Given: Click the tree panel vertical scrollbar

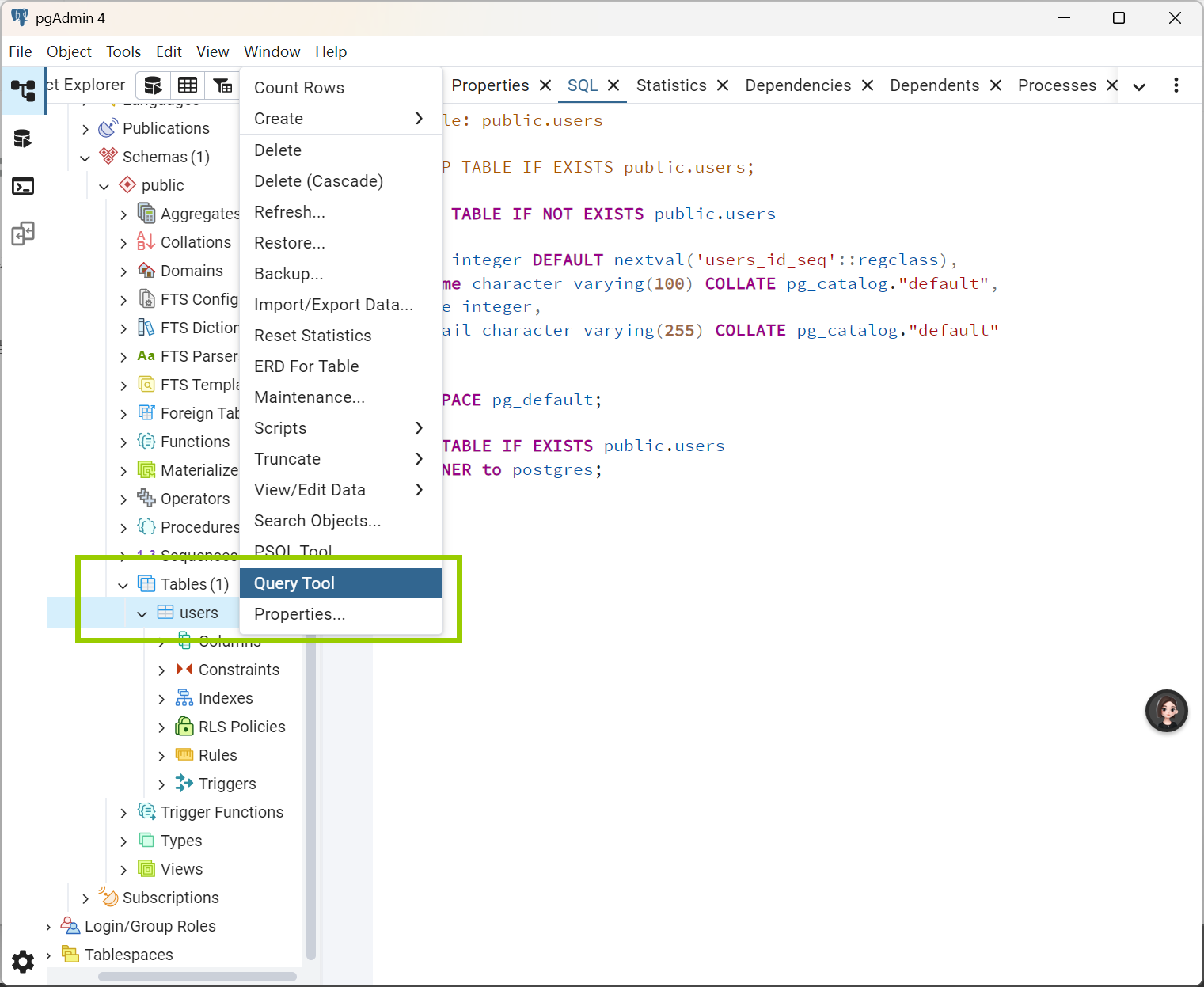Looking at the screenshot, I should (x=311, y=795).
